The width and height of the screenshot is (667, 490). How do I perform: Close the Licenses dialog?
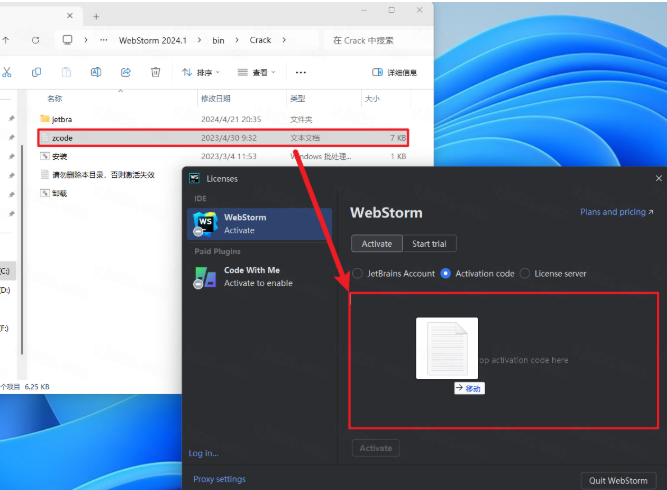tap(658, 178)
